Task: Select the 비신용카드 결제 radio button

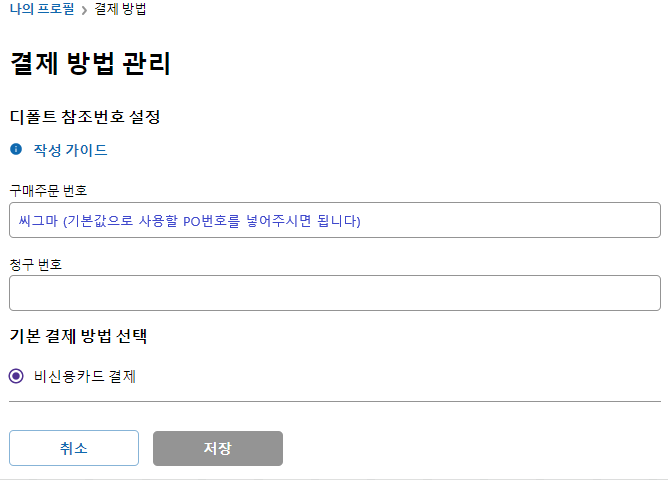Action: [x=16, y=376]
